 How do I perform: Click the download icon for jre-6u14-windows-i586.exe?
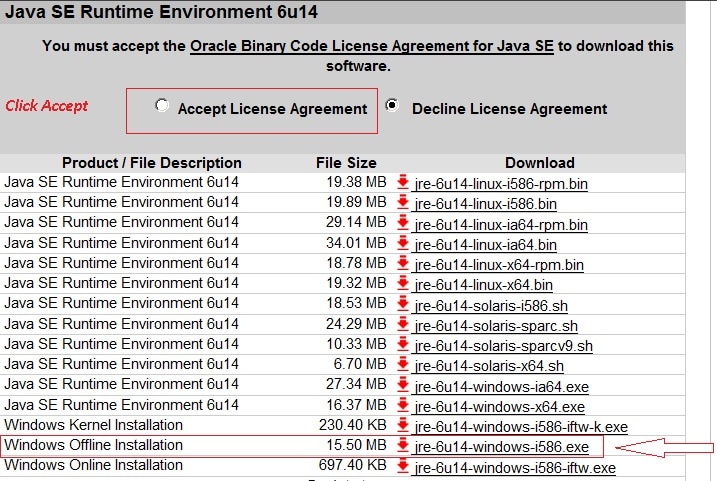point(403,446)
